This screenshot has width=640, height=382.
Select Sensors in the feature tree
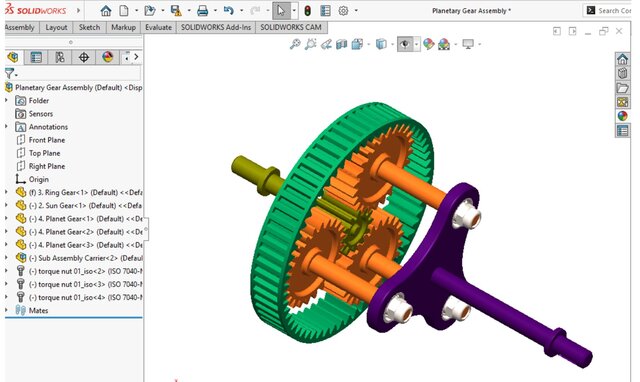pos(34,113)
